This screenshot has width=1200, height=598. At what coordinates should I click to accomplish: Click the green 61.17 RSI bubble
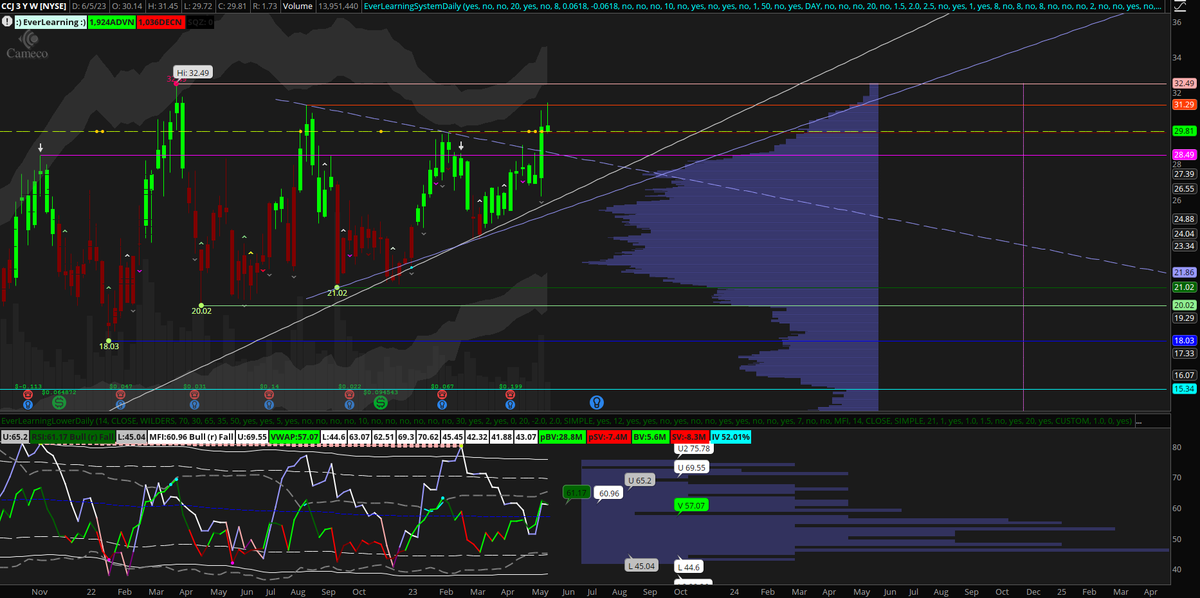pyautogui.click(x=575, y=493)
